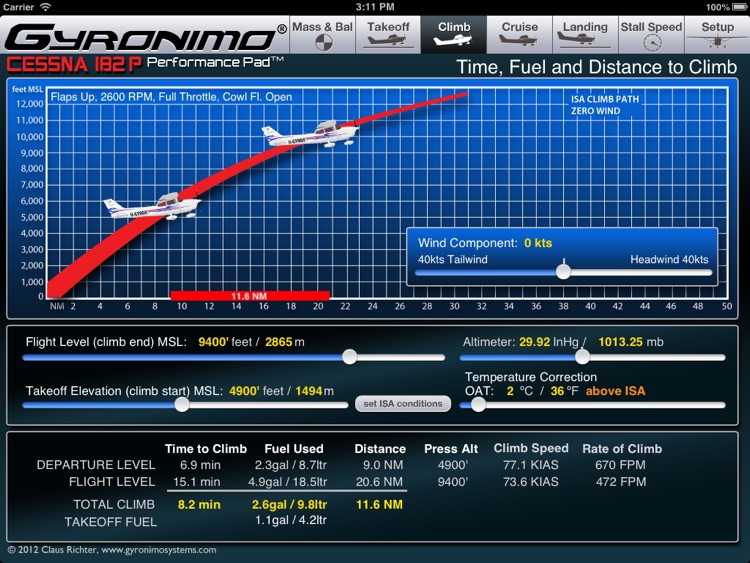Screen dimensions: 750x563
Task: Click the above ISA label
Action: tap(615, 391)
